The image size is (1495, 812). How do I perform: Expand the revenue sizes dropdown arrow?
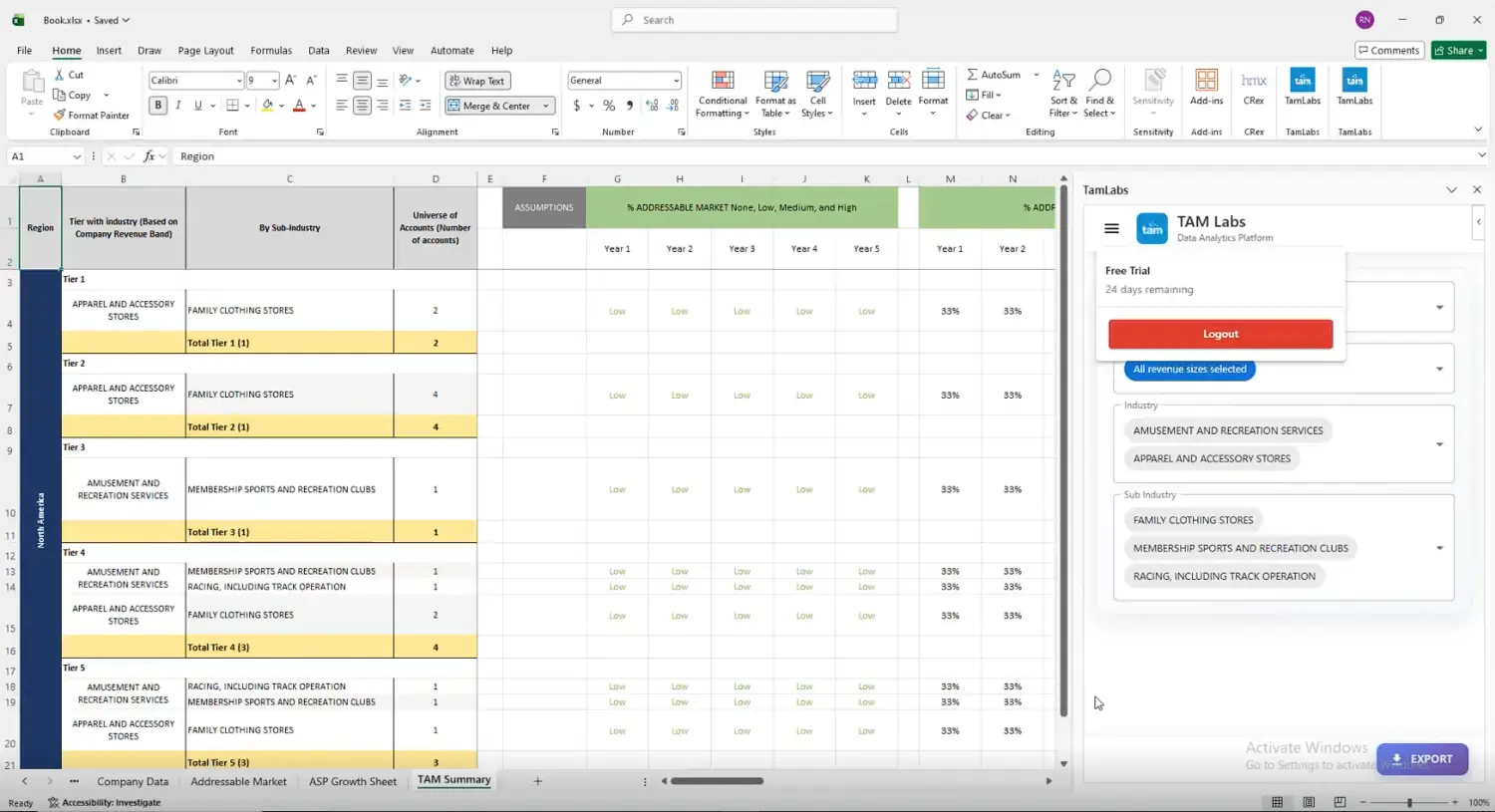pos(1439,369)
